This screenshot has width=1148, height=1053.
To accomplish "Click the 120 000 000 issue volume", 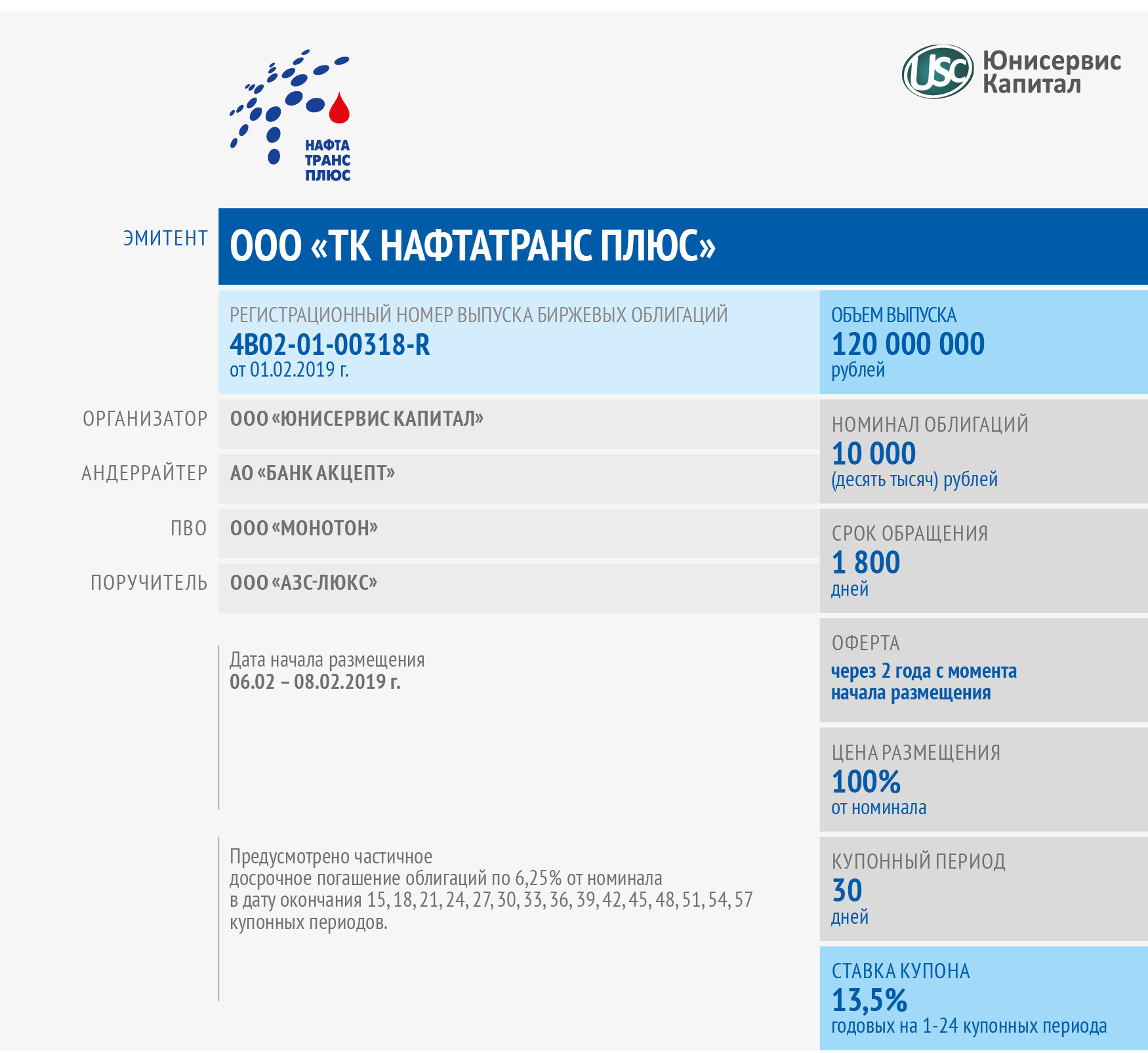I will (x=908, y=344).
